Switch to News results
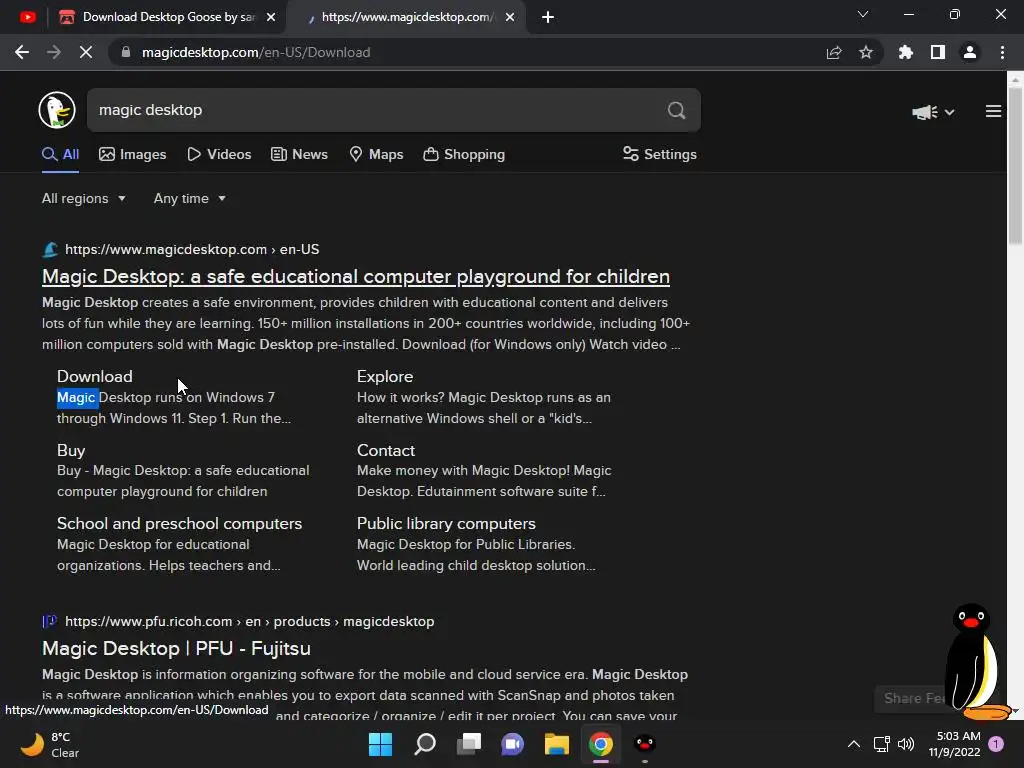Screen dimensions: 1024x768 coord(299,155)
